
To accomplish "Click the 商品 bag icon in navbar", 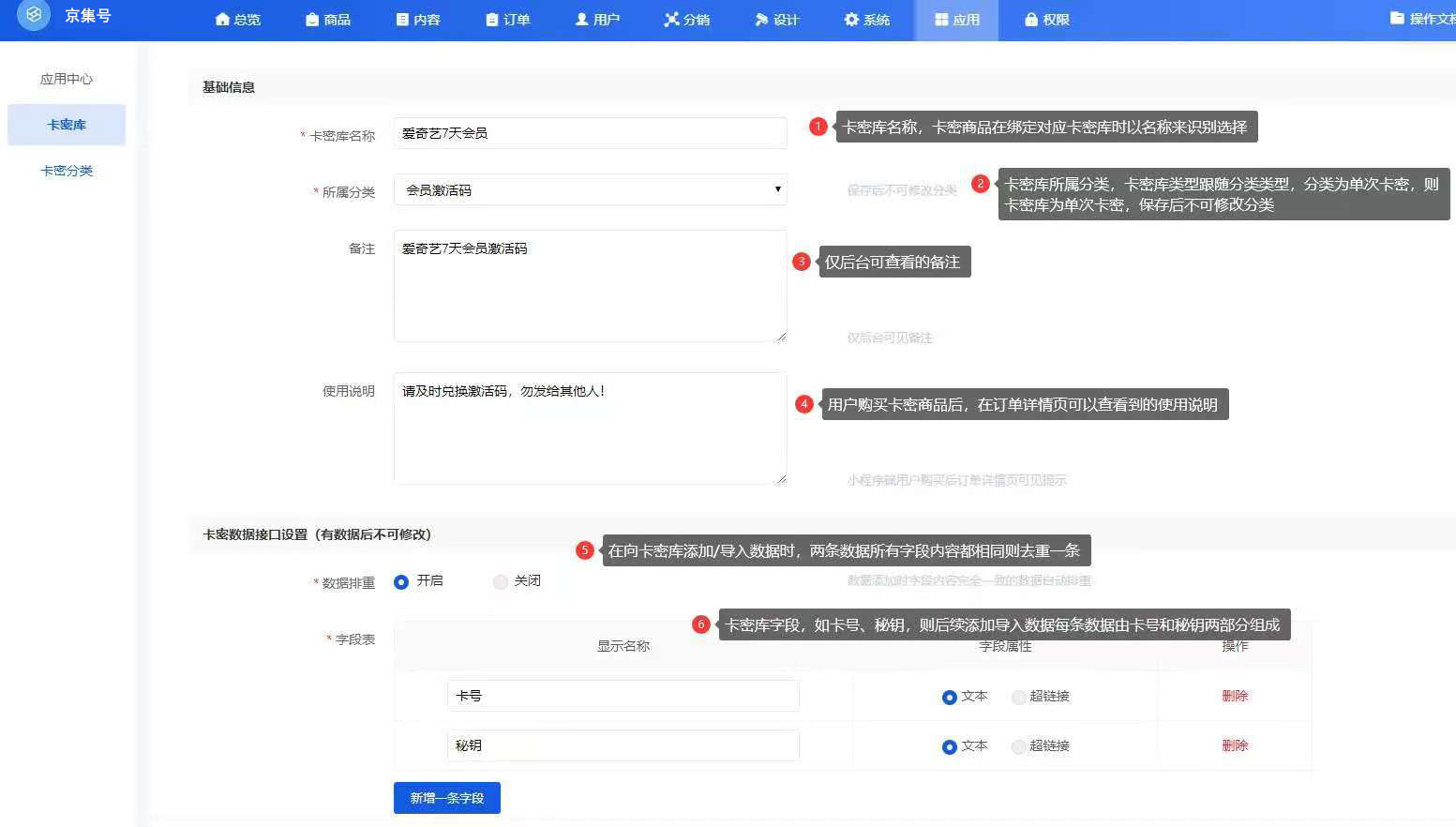I will pyautogui.click(x=312, y=20).
